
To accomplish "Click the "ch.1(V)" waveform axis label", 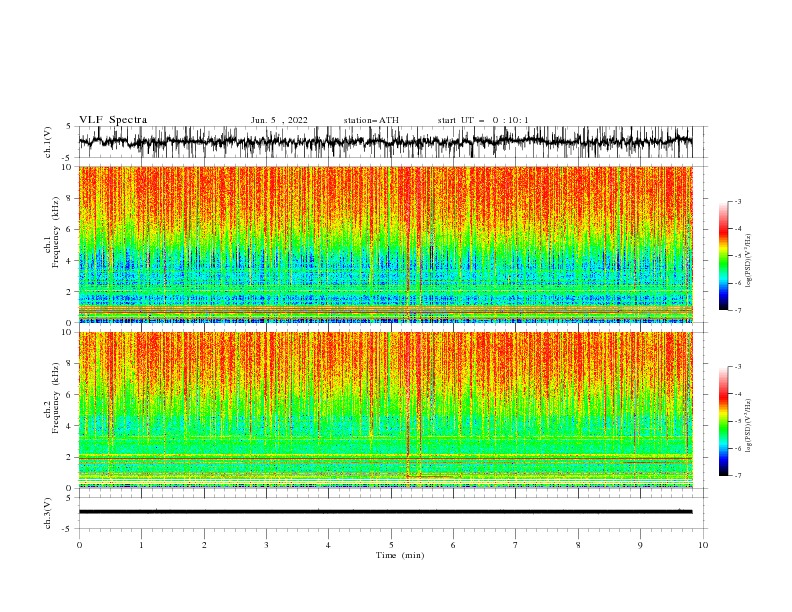I will pyautogui.click(x=48, y=142).
